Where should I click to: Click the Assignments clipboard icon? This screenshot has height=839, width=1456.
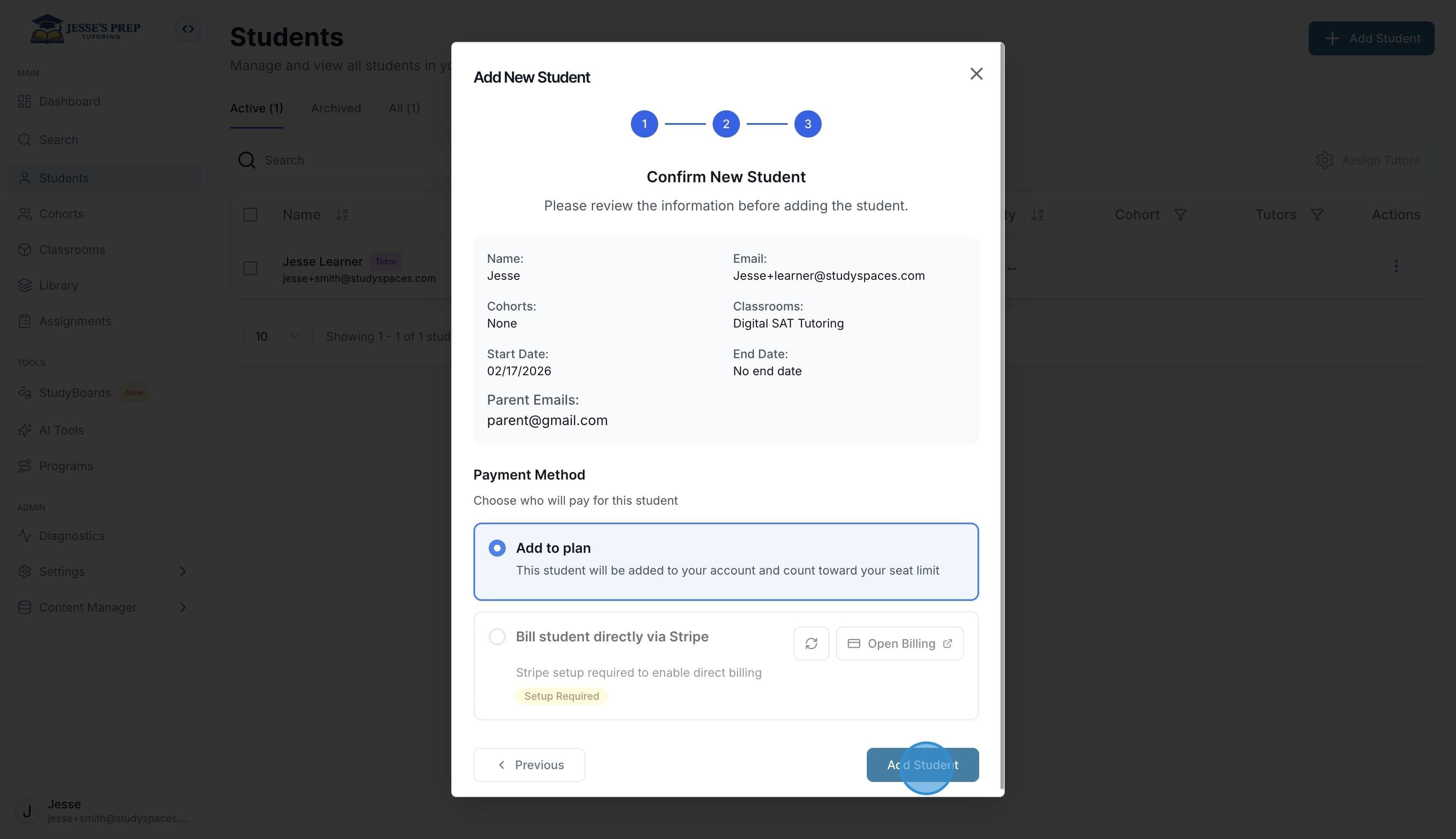click(x=24, y=321)
